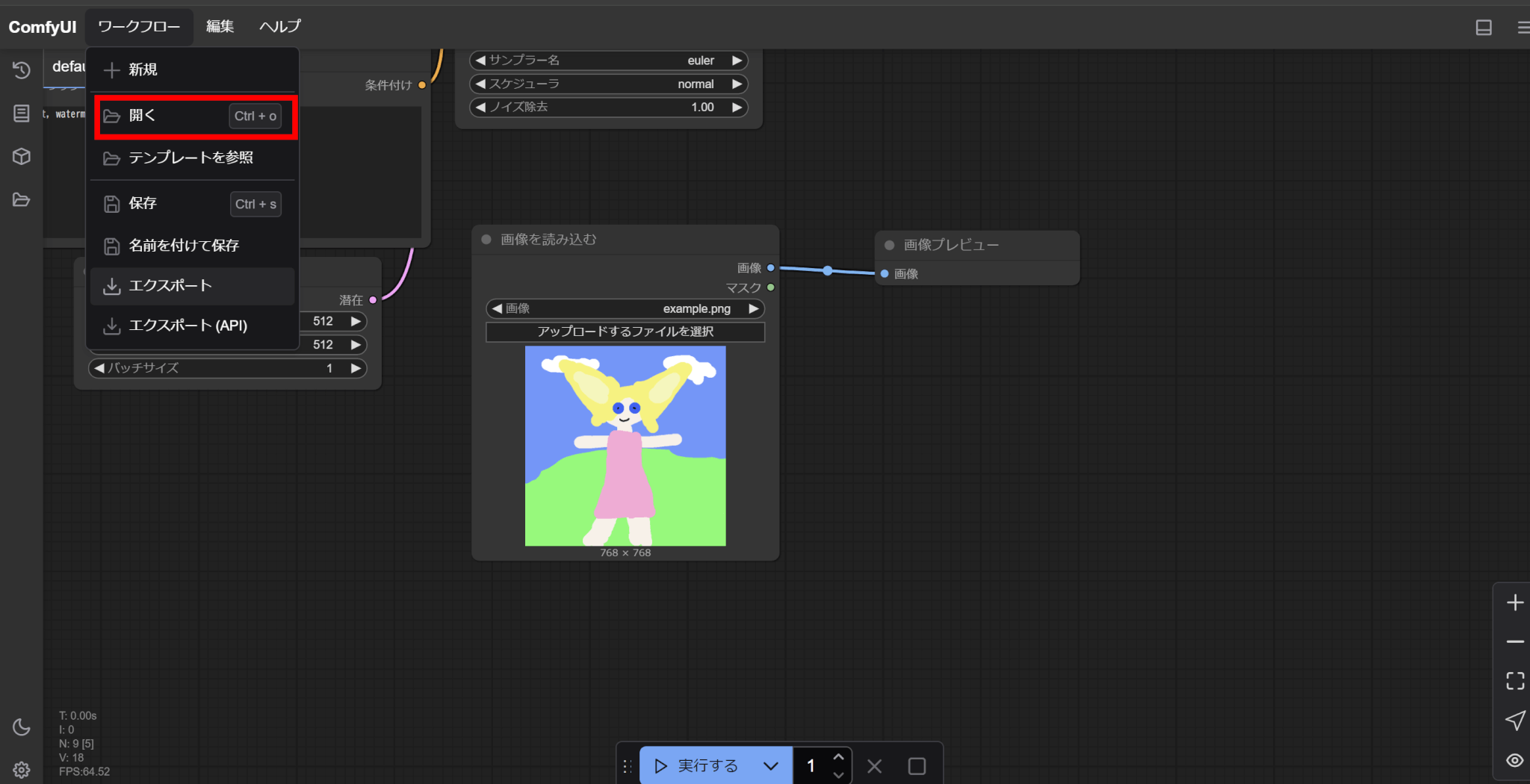Open the workflows folder sidebar icon

tap(21, 199)
